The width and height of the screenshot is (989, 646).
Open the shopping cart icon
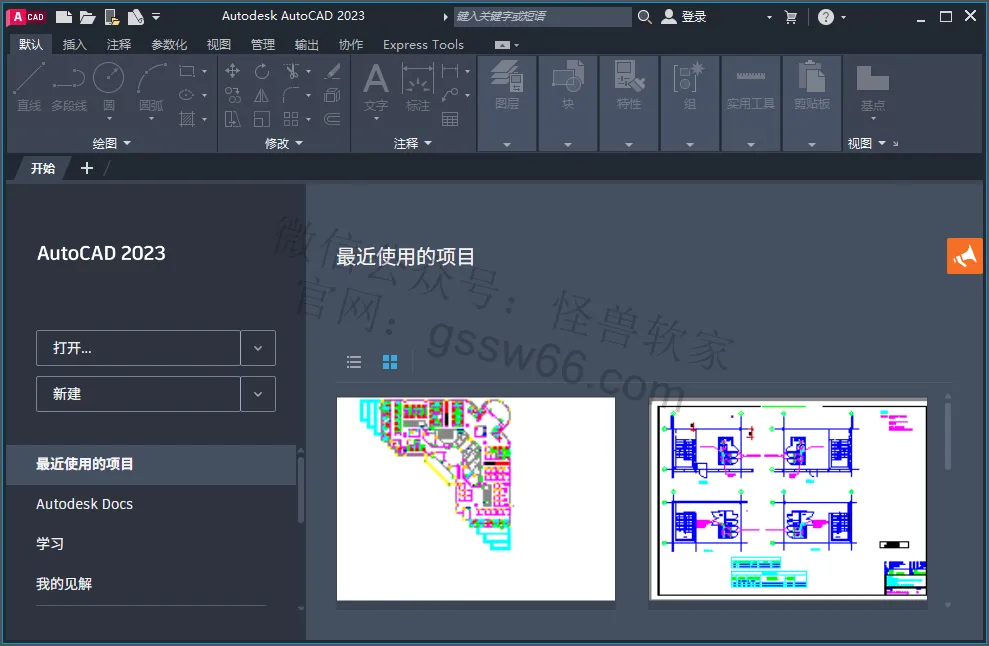click(790, 17)
